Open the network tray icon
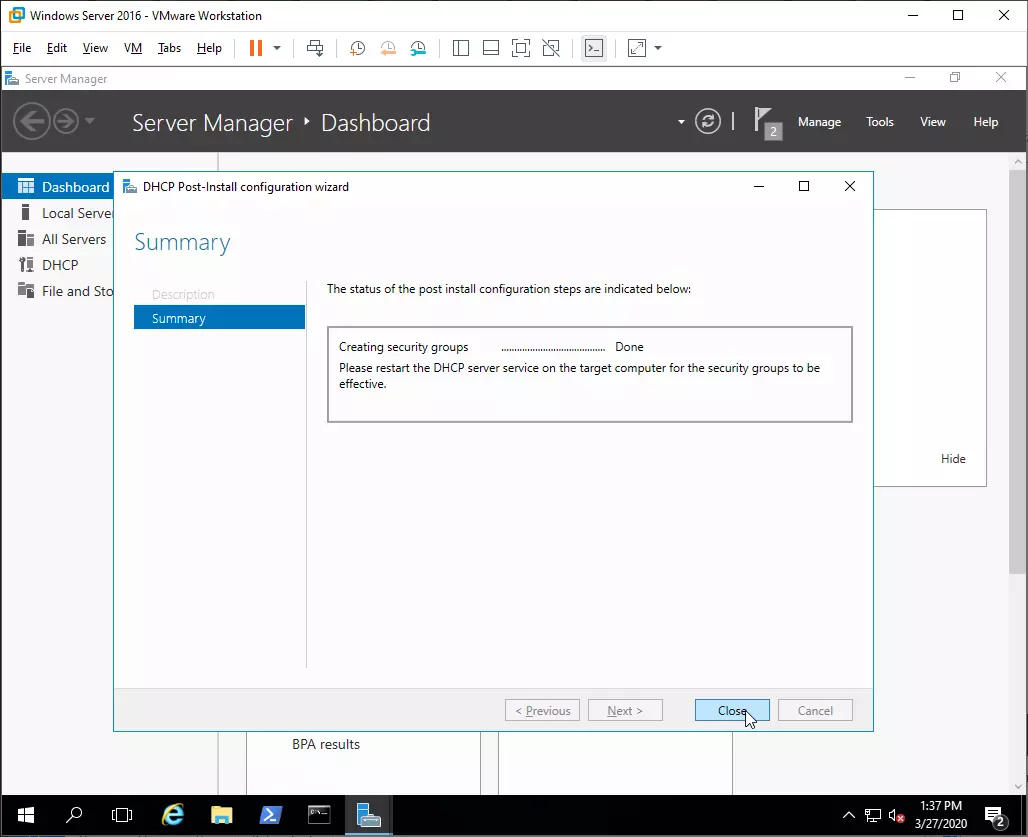Image resolution: width=1028 pixels, height=837 pixels. coord(873,815)
